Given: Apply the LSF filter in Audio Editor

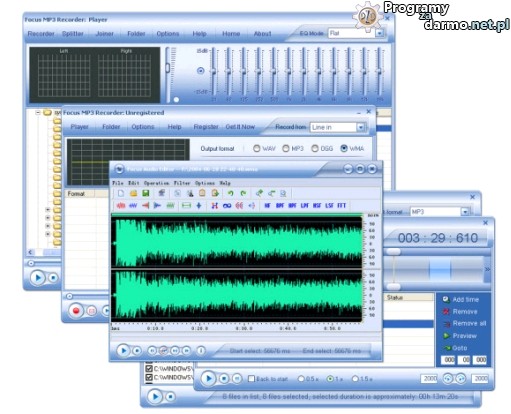Looking at the screenshot, I should tap(329, 206).
